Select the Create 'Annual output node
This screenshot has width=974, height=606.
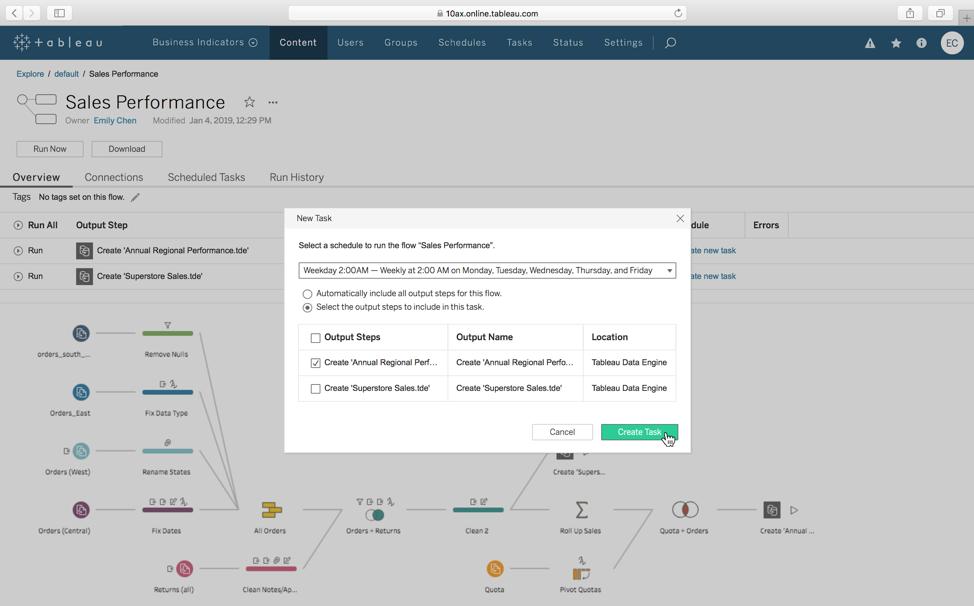(x=771, y=510)
